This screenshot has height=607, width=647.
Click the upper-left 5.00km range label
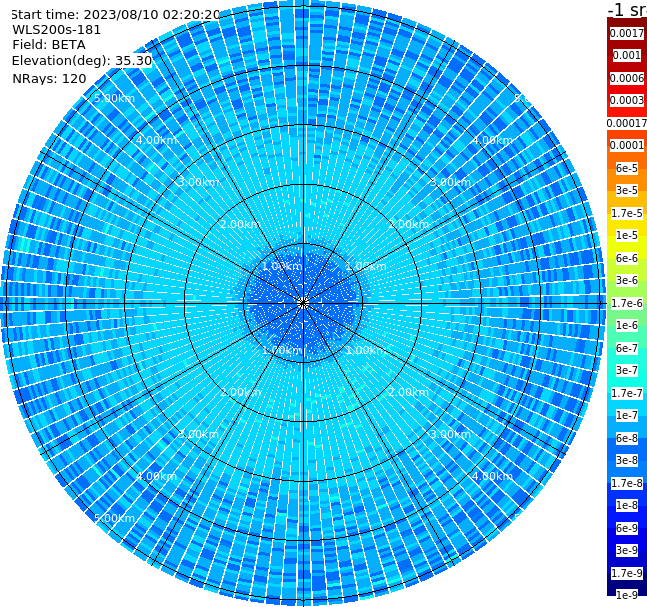click(114, 98)
